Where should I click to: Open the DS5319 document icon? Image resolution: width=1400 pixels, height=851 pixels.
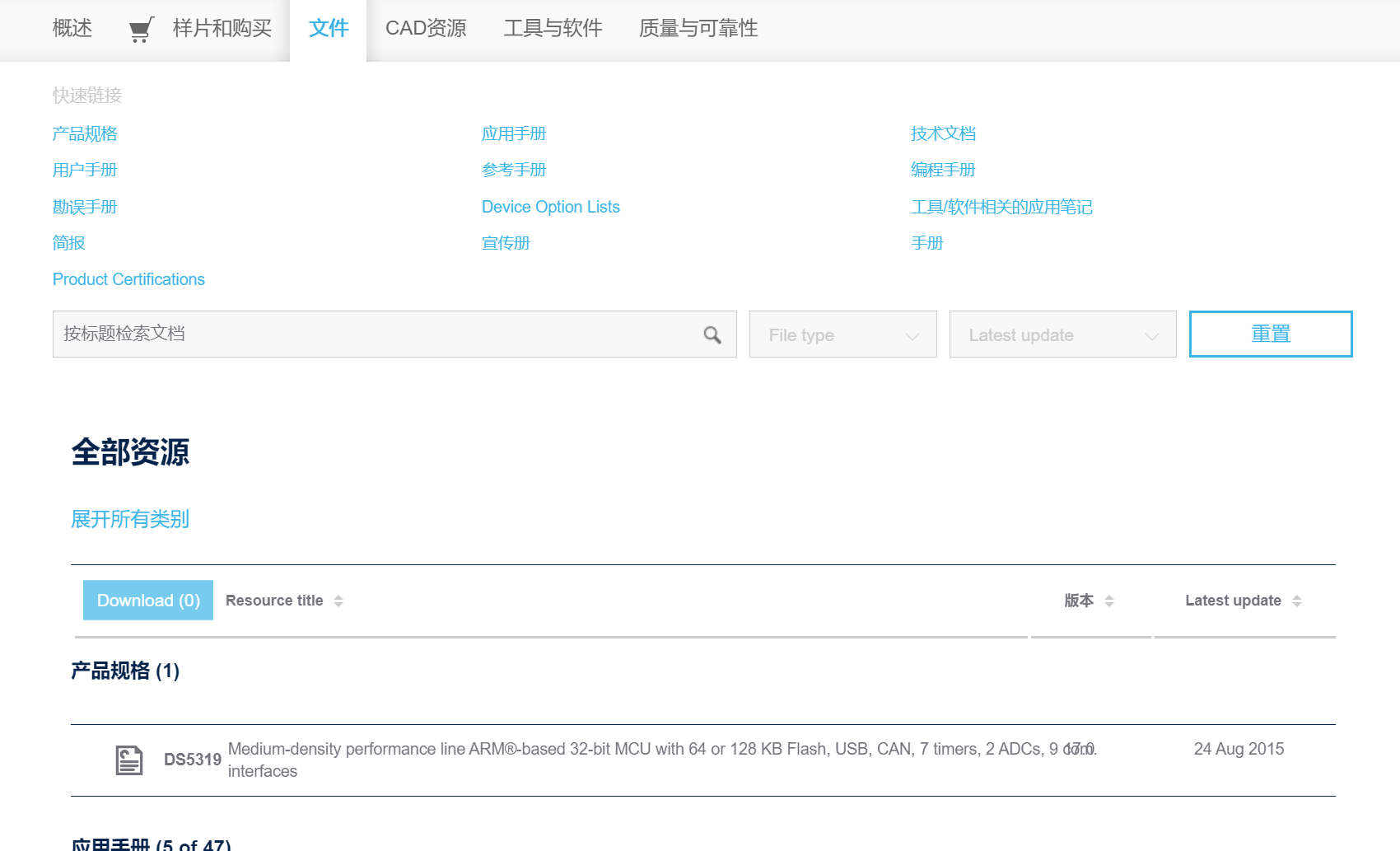click(x=129, y=760)
